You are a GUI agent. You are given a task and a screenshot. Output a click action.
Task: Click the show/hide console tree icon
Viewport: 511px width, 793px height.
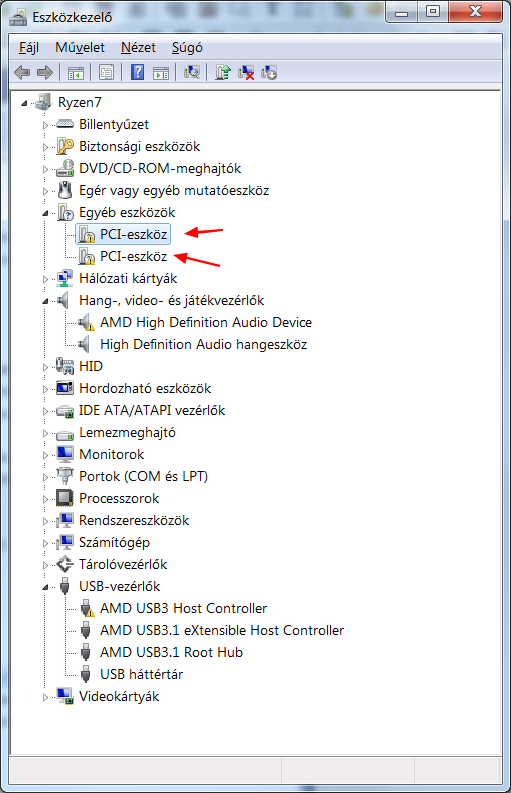pos(76,72)
